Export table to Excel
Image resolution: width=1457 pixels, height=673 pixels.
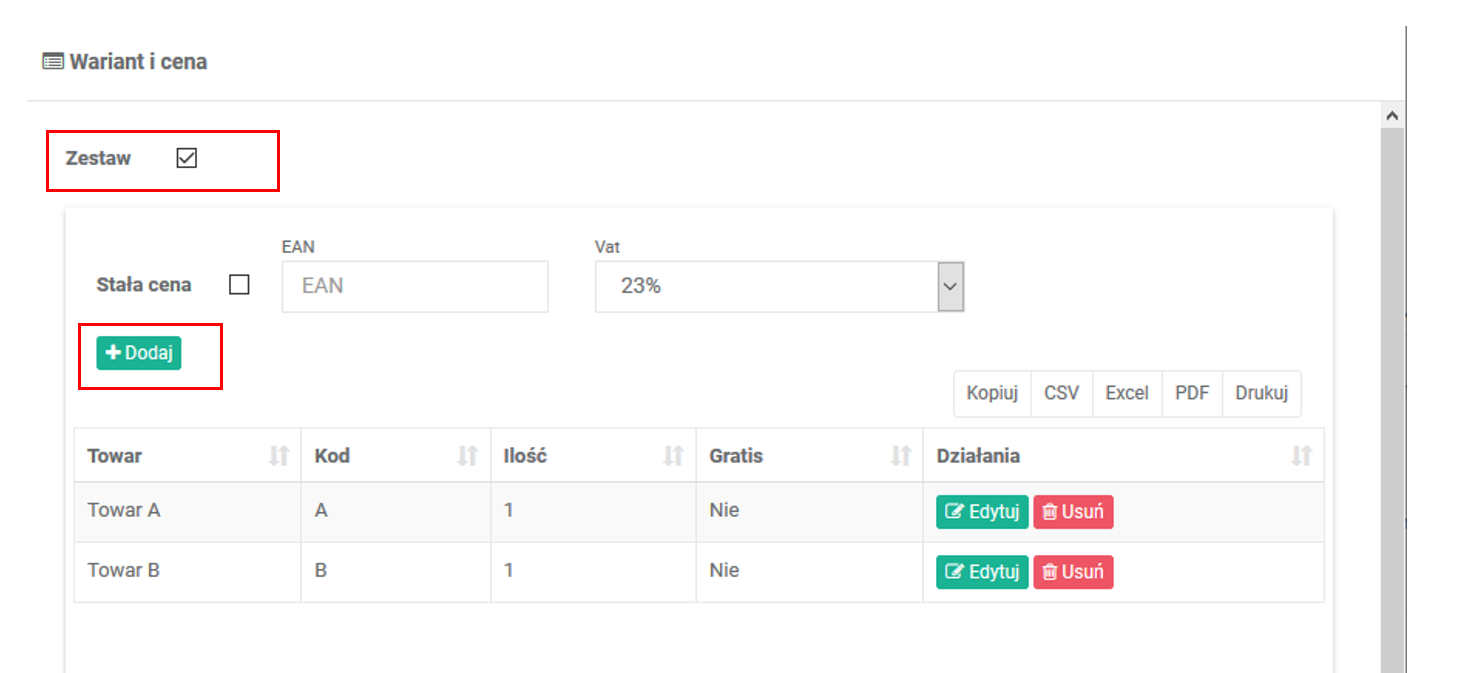click(1127, 393)
